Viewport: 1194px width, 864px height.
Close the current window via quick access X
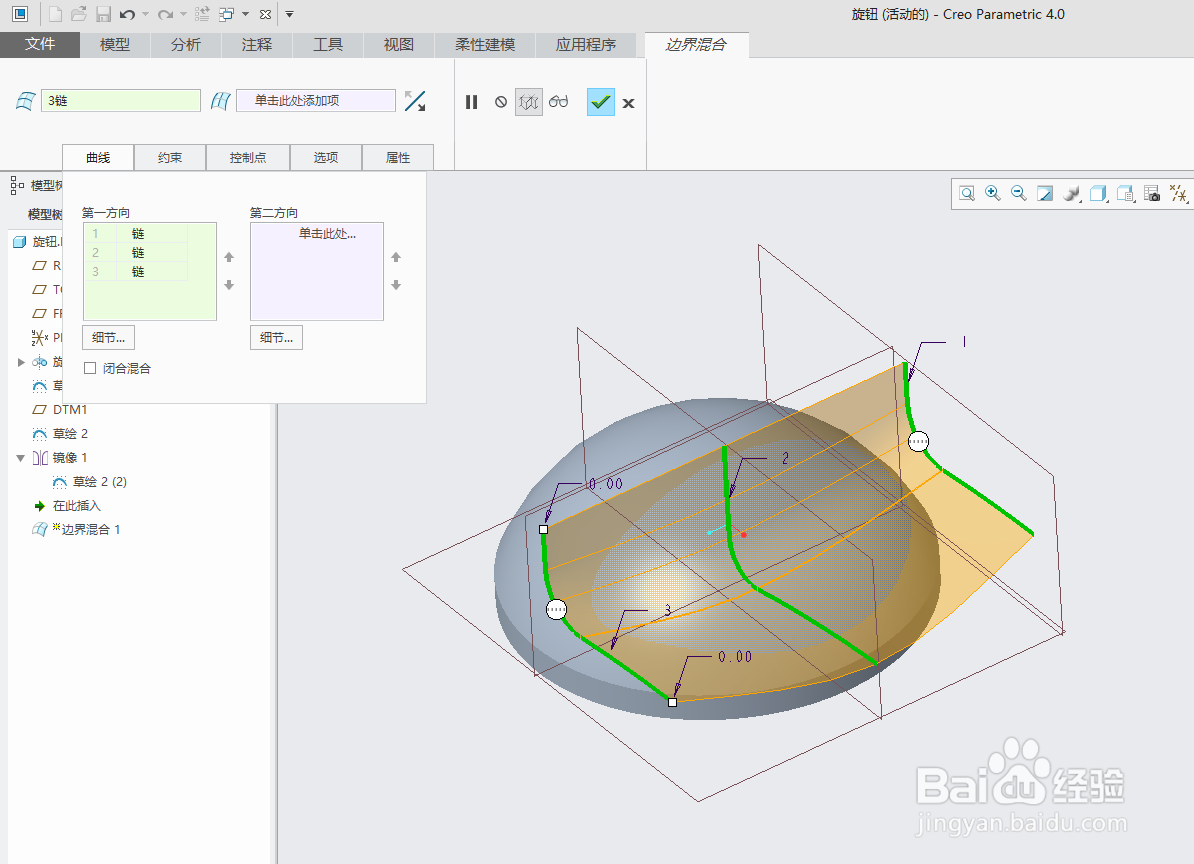(x=265, y=14)
